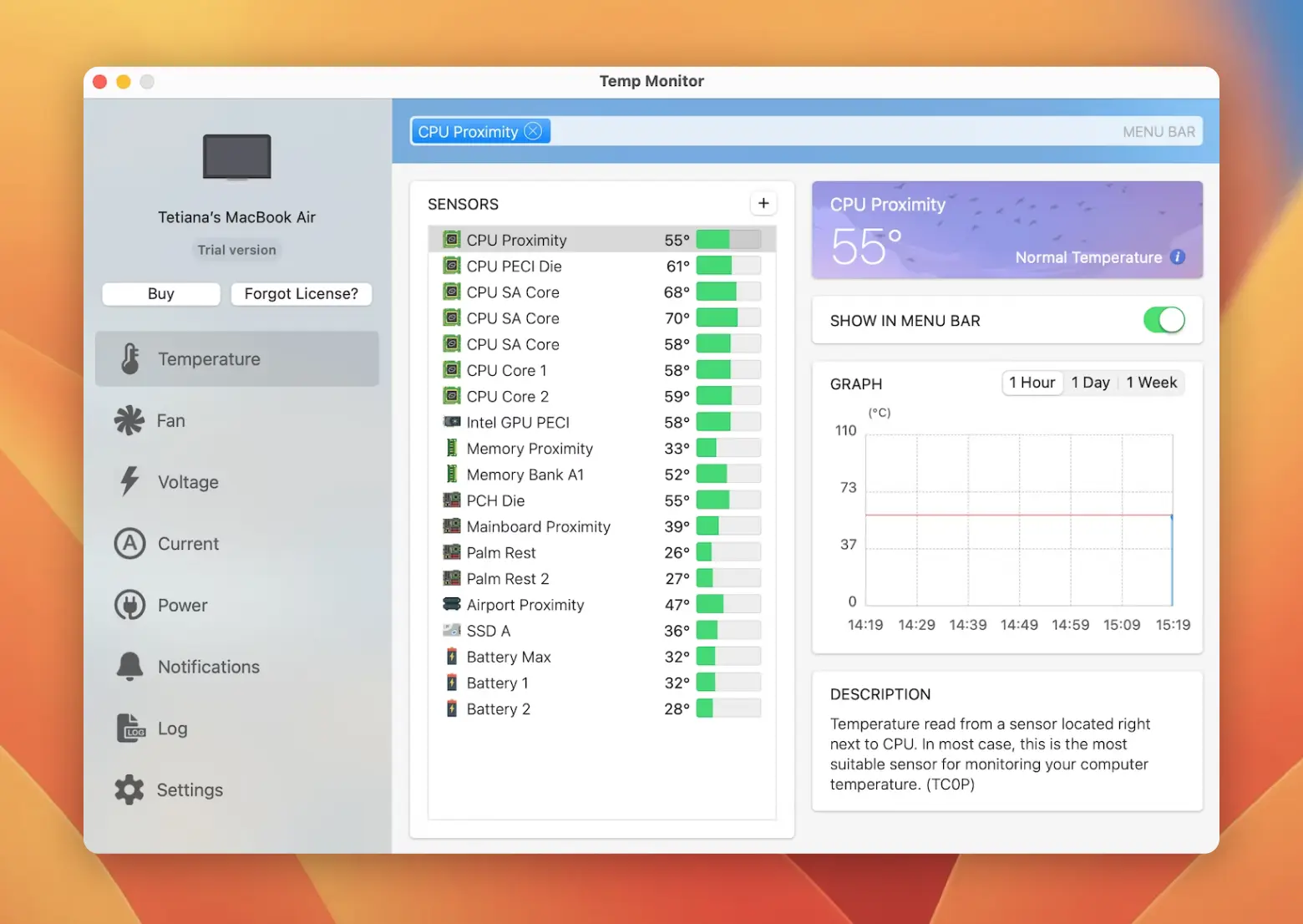
Task: Open the Log file icon
Action: coord(131,728)
